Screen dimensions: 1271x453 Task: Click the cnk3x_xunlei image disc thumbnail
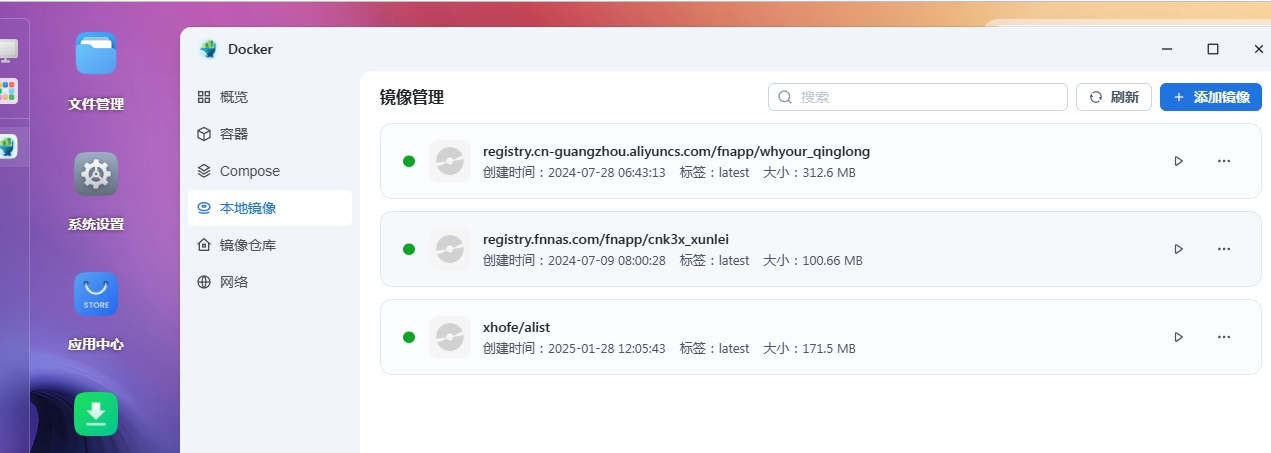450,249
